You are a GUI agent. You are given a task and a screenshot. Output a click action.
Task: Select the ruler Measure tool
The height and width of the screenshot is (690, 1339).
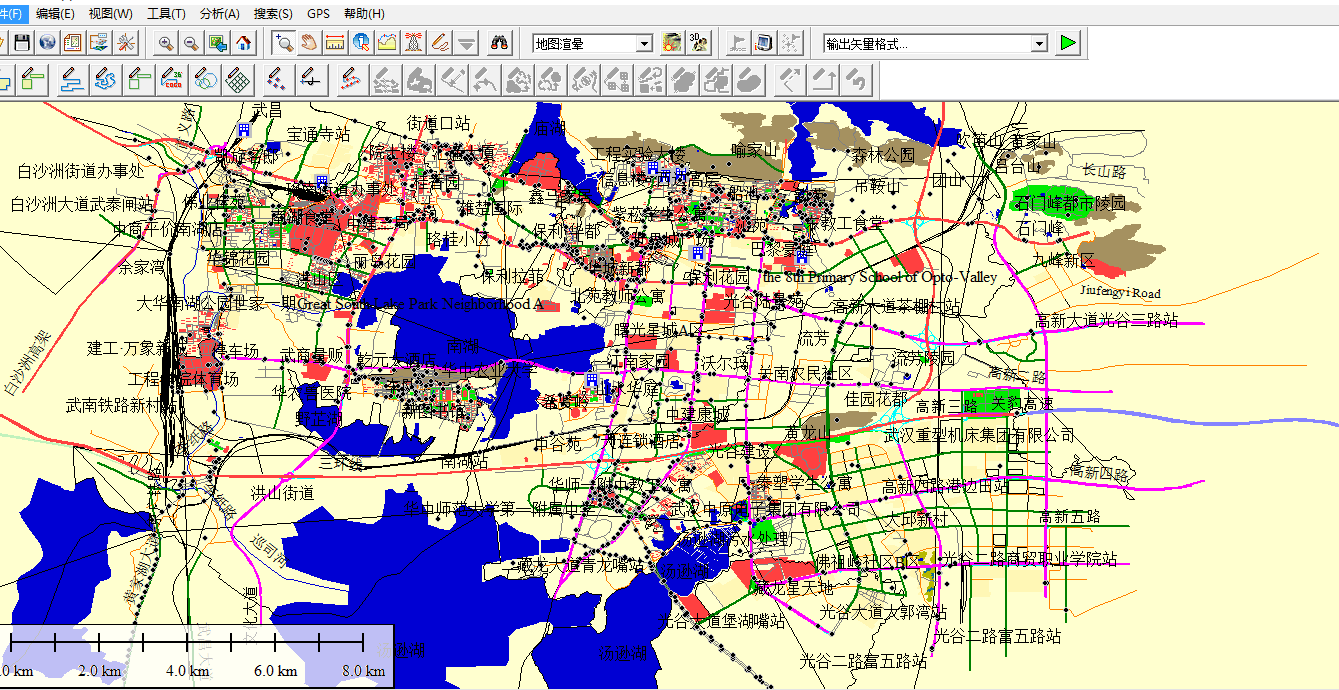coord(335,43)
